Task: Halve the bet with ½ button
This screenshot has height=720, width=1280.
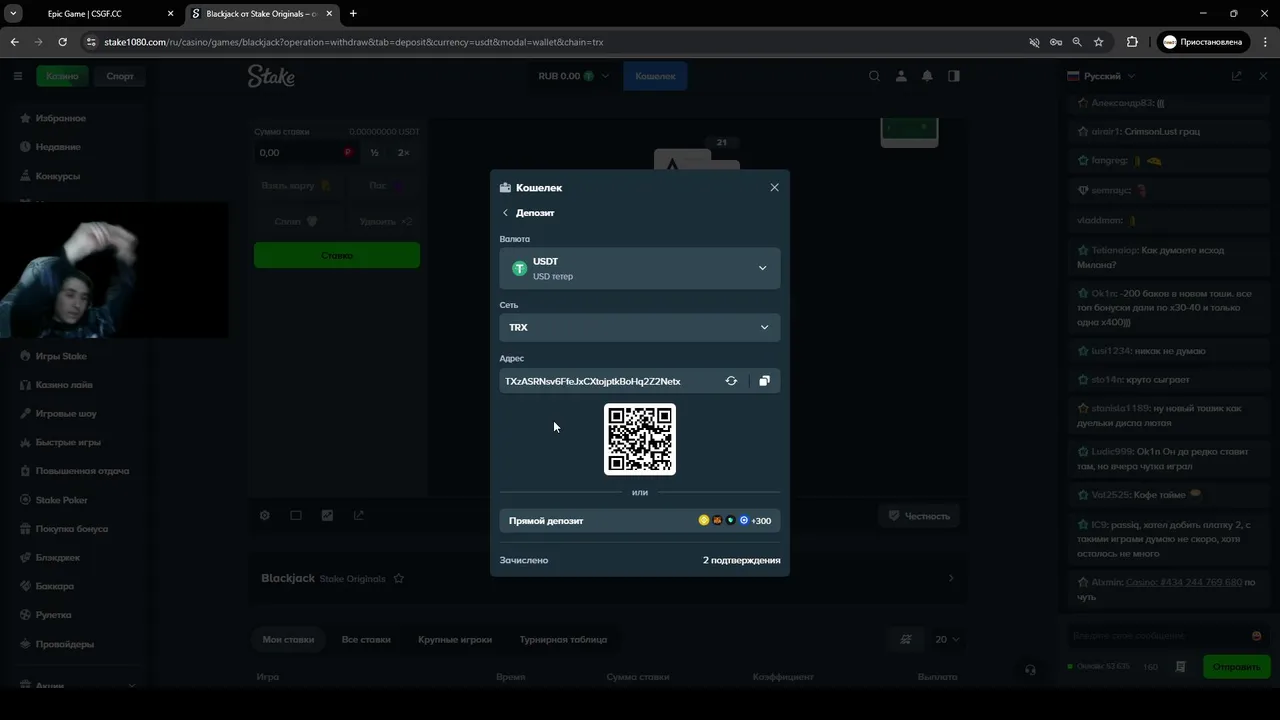Action: coord(374,153)
